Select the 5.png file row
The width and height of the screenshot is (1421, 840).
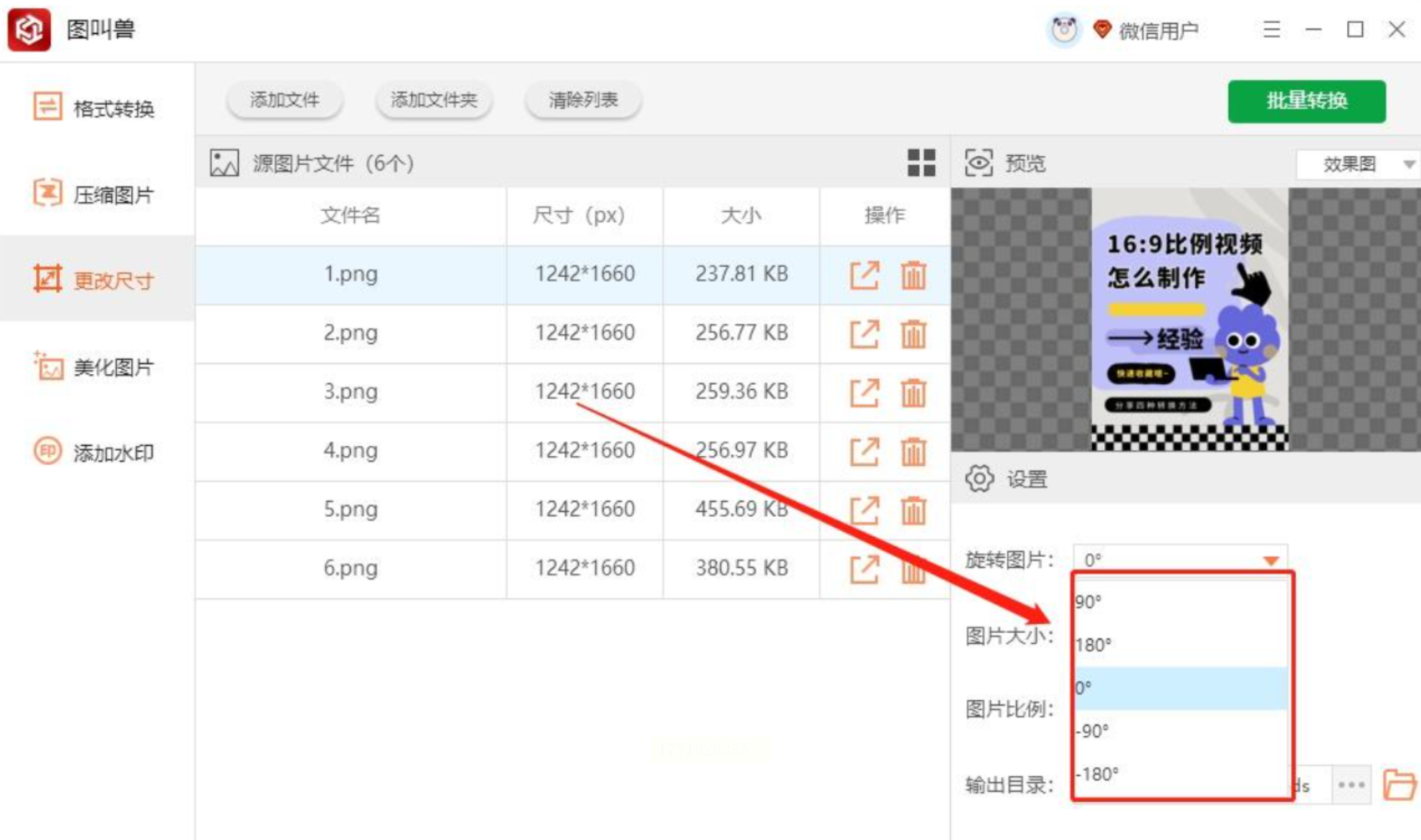350,510
